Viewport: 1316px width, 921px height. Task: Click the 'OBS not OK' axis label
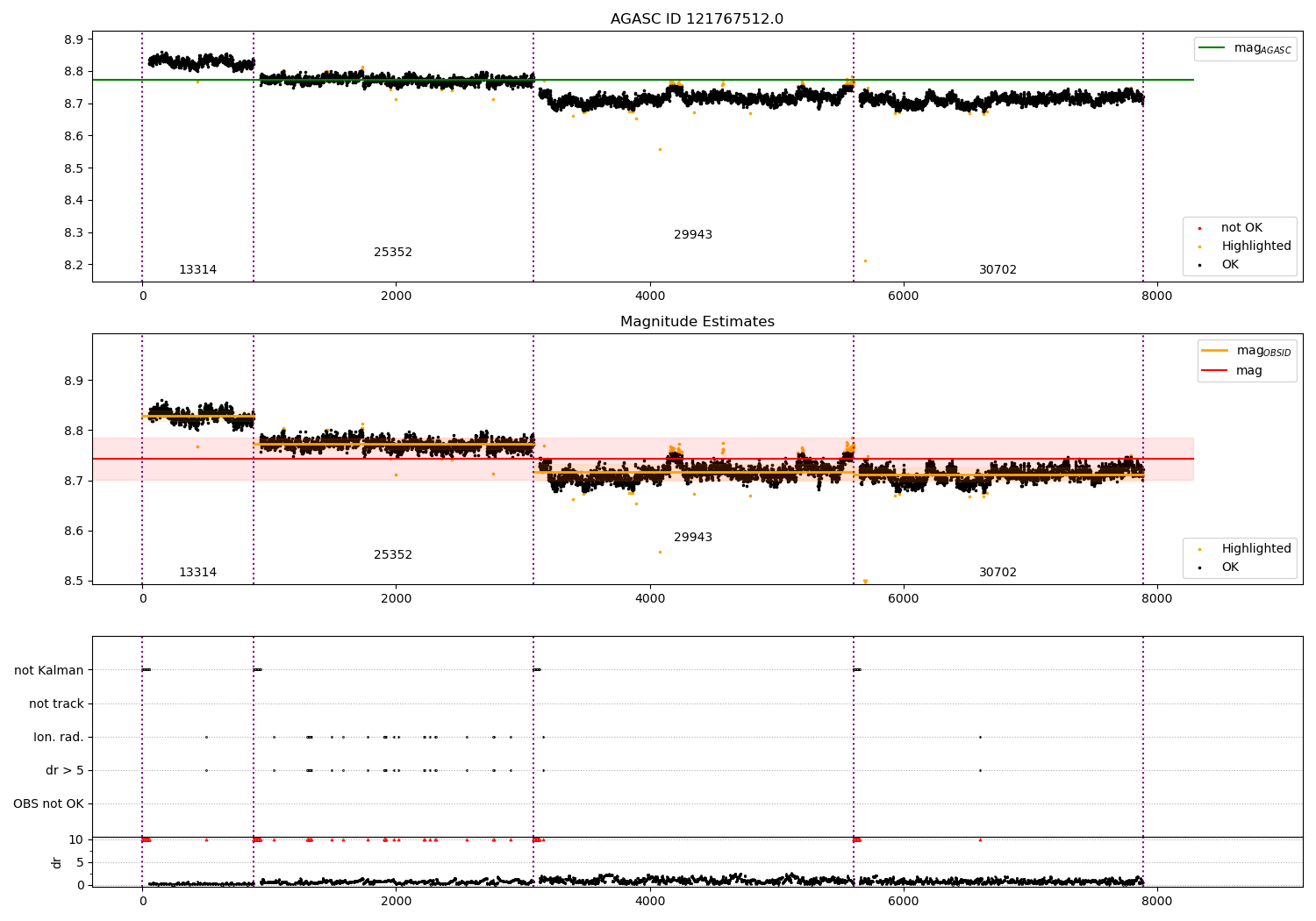click(x=48, y=803)
